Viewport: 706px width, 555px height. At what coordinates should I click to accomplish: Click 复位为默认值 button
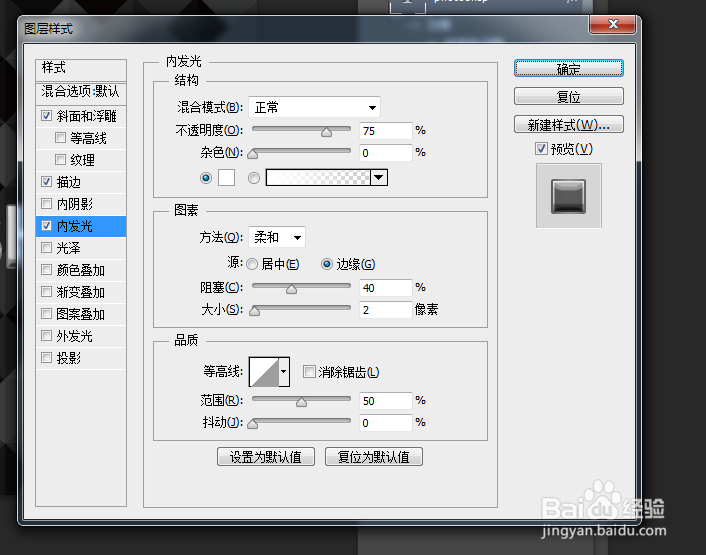(374, 457)
